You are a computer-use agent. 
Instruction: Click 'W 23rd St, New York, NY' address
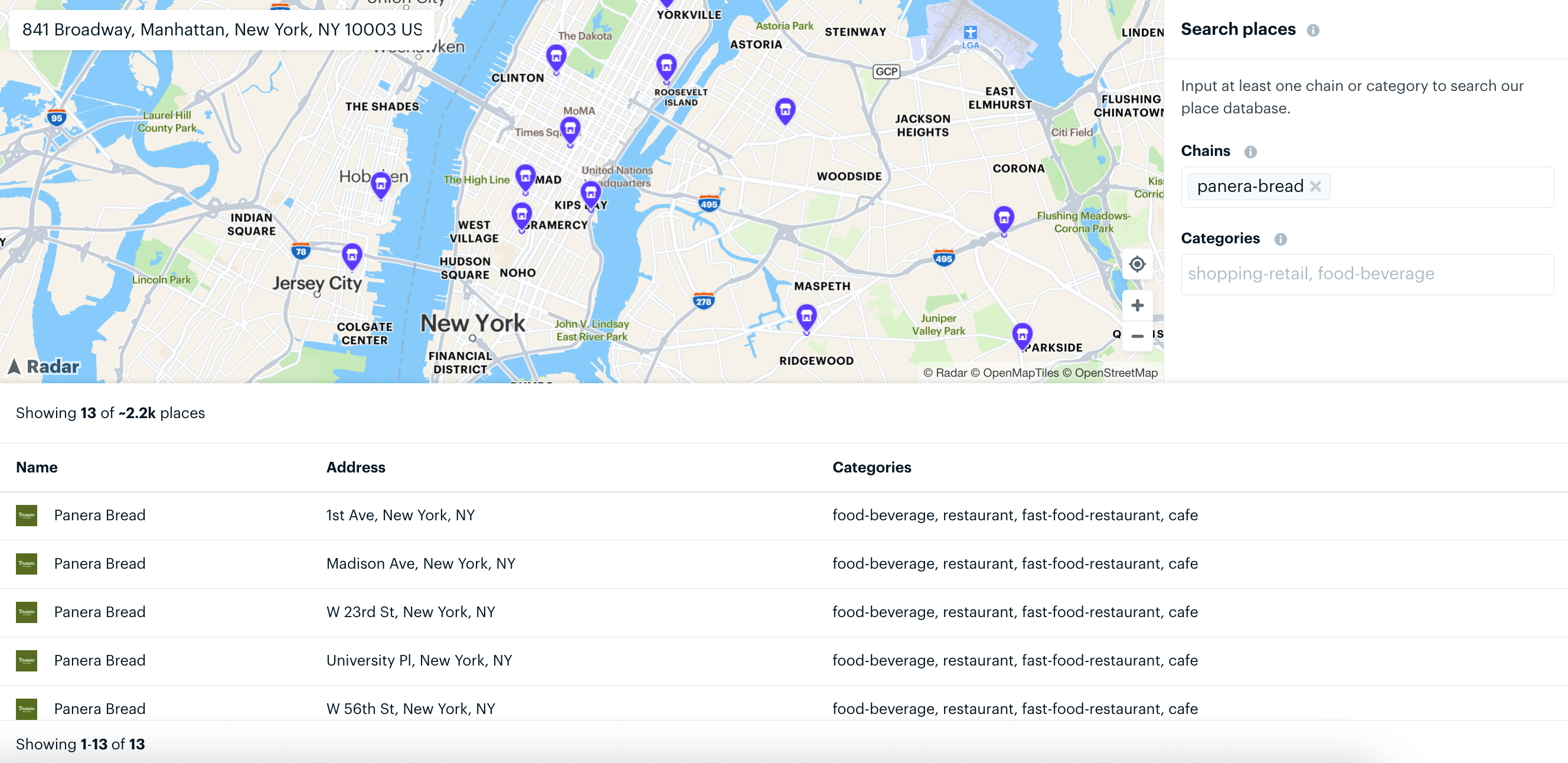(x=410, y=612)
